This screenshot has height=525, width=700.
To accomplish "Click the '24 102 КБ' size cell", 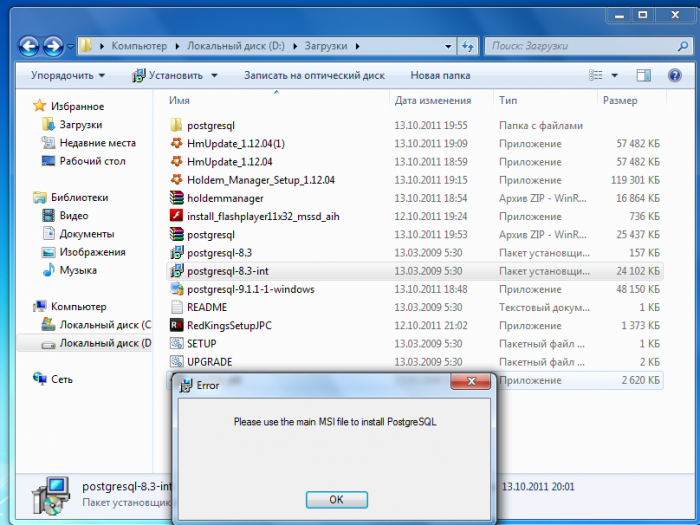I will click(x=638, y=271).
